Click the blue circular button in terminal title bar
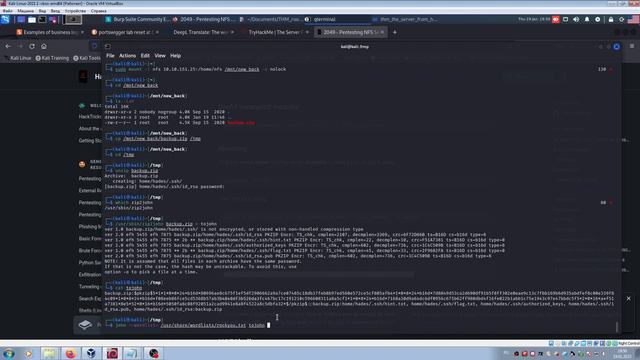This screenshot has width=640, height=360. (616, 47)
